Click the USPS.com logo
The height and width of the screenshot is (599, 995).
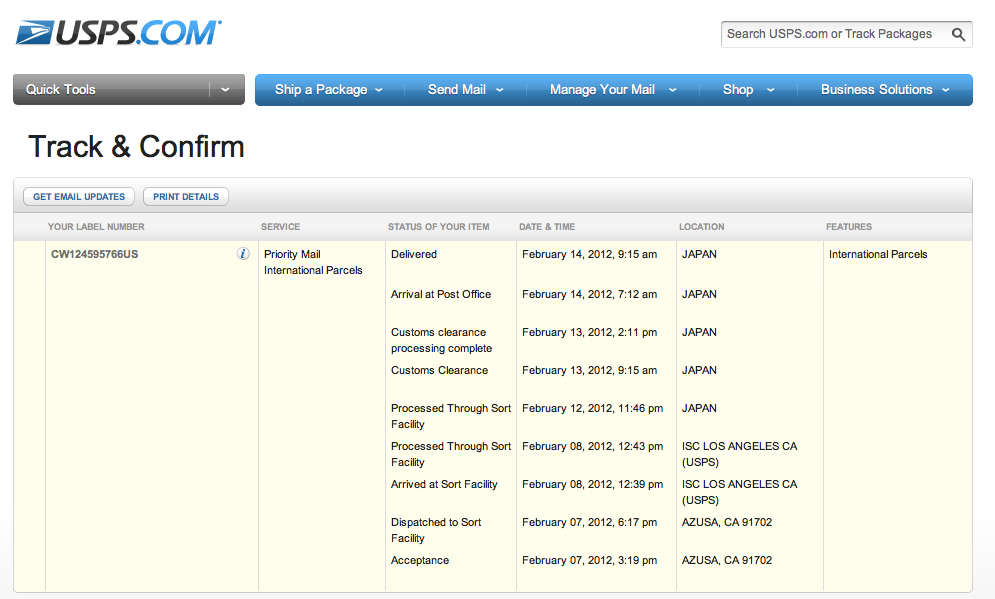tap(119, 33)
